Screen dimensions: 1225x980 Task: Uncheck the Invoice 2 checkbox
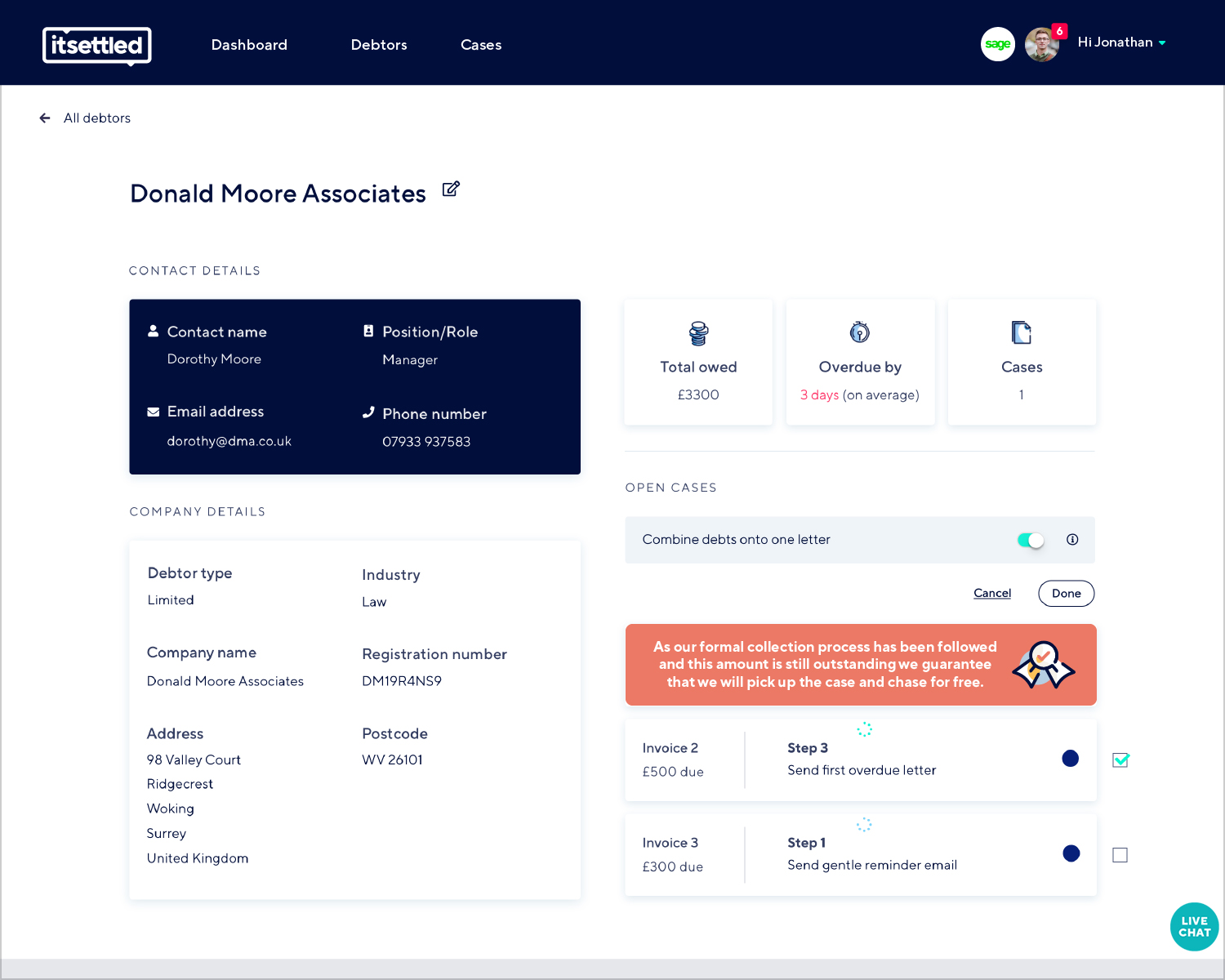click(x=1120, y=759)
